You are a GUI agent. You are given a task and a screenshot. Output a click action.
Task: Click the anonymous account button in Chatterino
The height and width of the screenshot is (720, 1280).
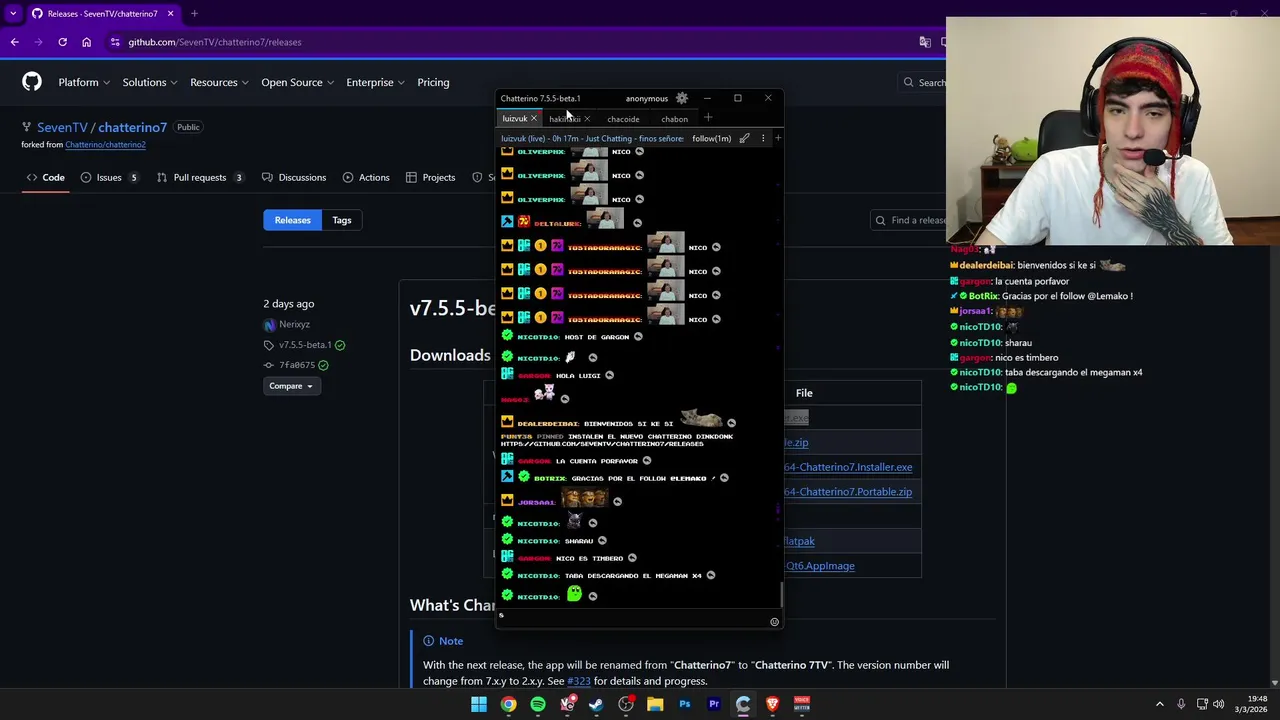tap(646, 98)
